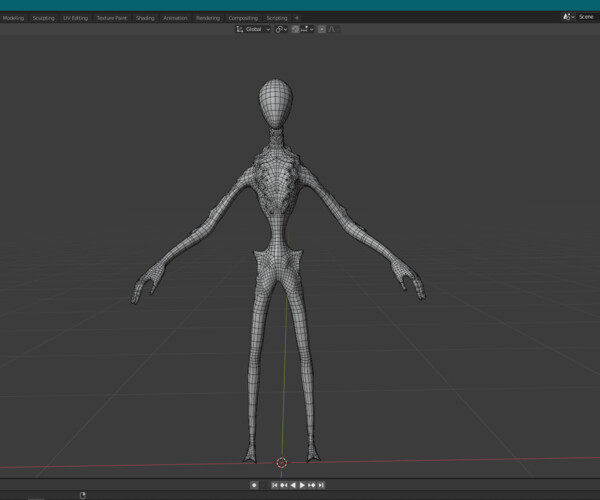Switch to the Sculpting workspace tab
The height and width of the screenshot is (500, 600).
coord(43,18)
